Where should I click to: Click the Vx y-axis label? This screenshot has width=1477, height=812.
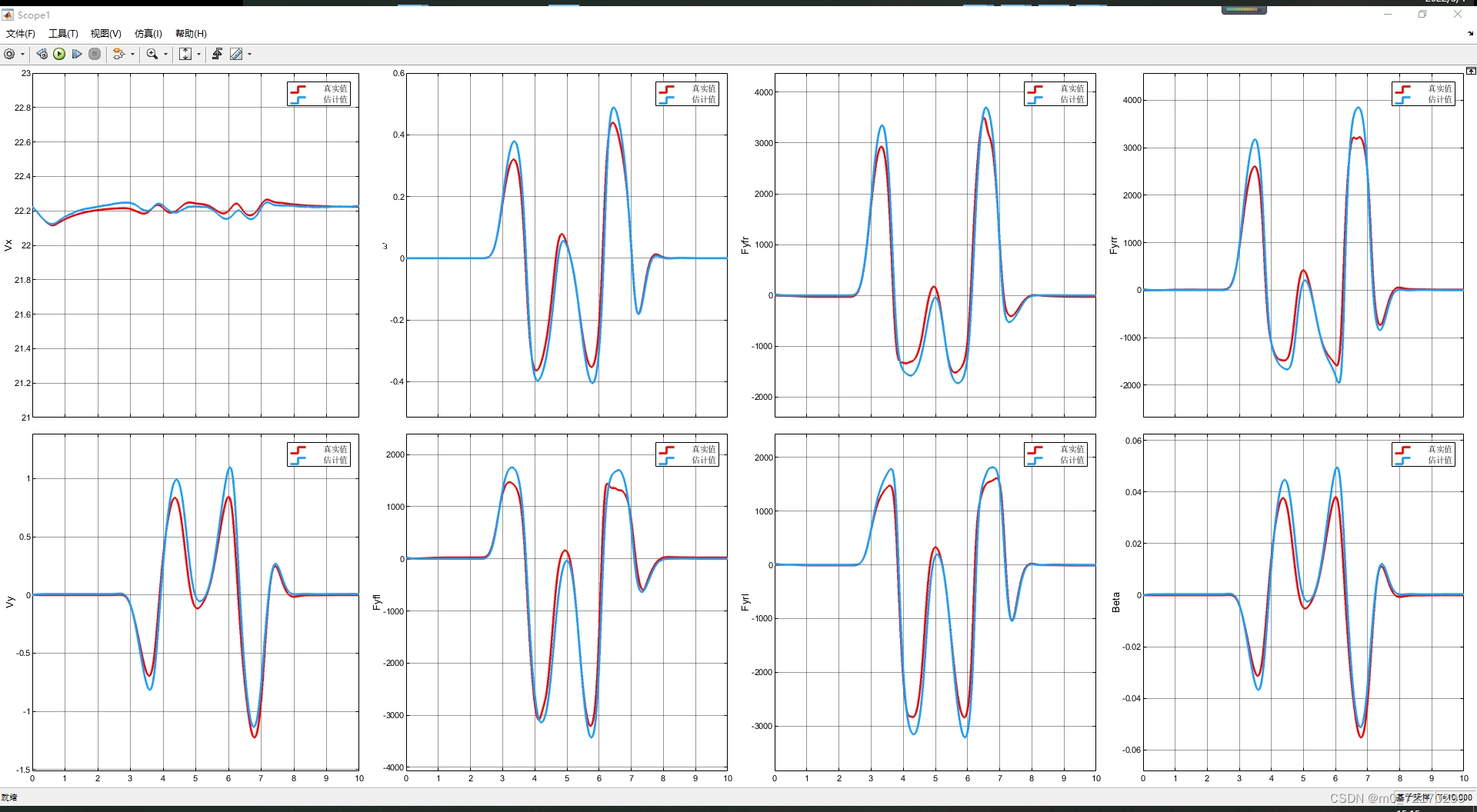(8, 245)
